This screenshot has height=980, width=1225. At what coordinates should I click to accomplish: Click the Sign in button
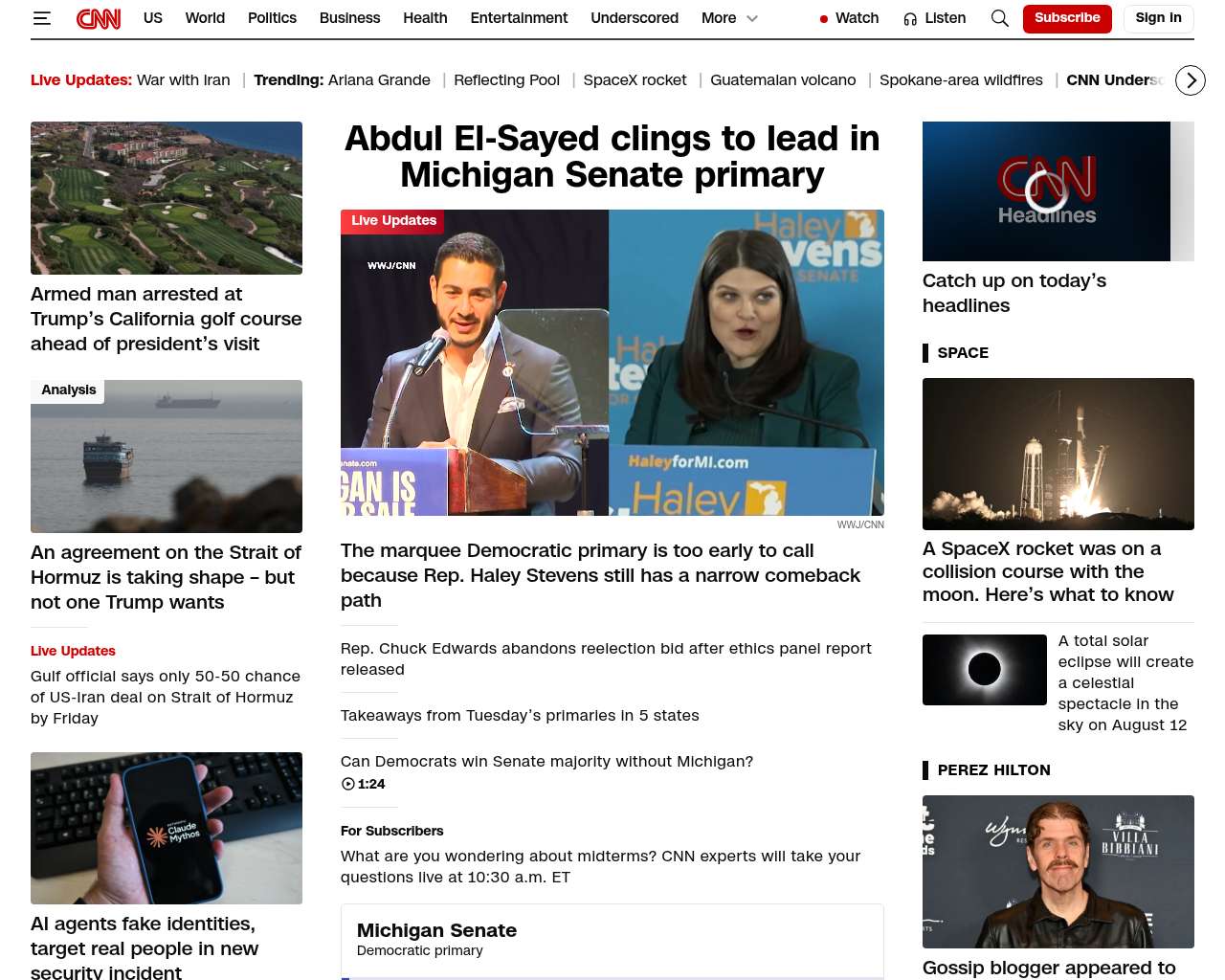(x=1158, y=18)
